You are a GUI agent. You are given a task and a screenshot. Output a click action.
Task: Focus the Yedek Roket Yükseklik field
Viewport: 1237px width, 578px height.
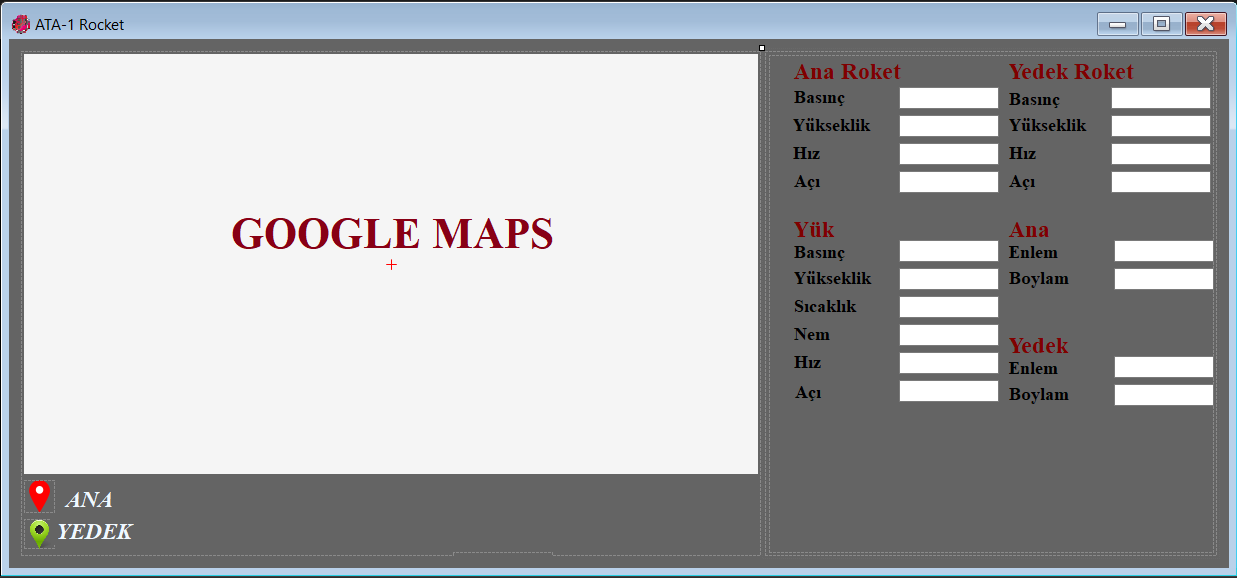pyautogui.click(x=1161, y=126)
